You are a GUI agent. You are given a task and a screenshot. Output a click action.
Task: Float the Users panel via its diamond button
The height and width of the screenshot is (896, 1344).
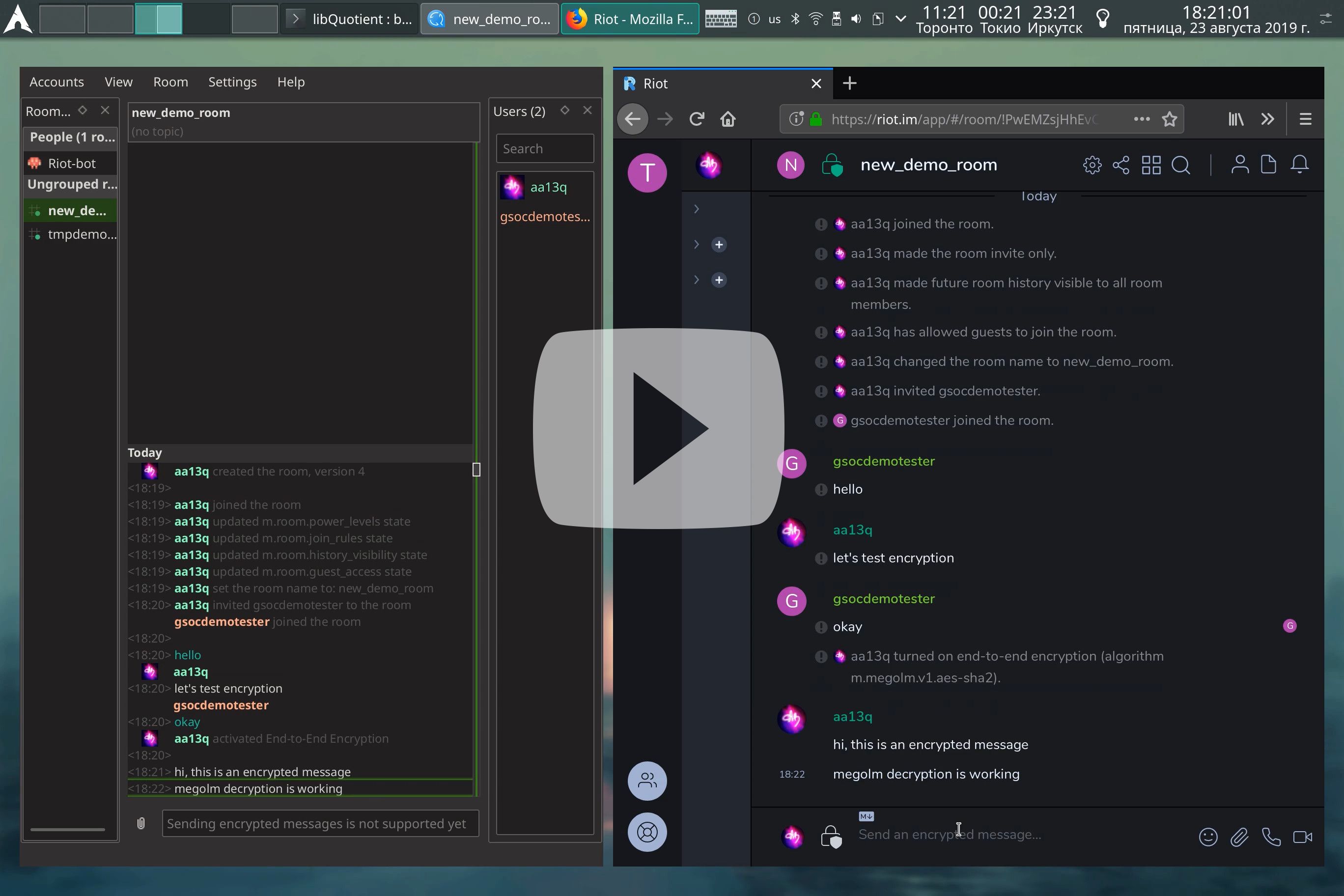564,111
